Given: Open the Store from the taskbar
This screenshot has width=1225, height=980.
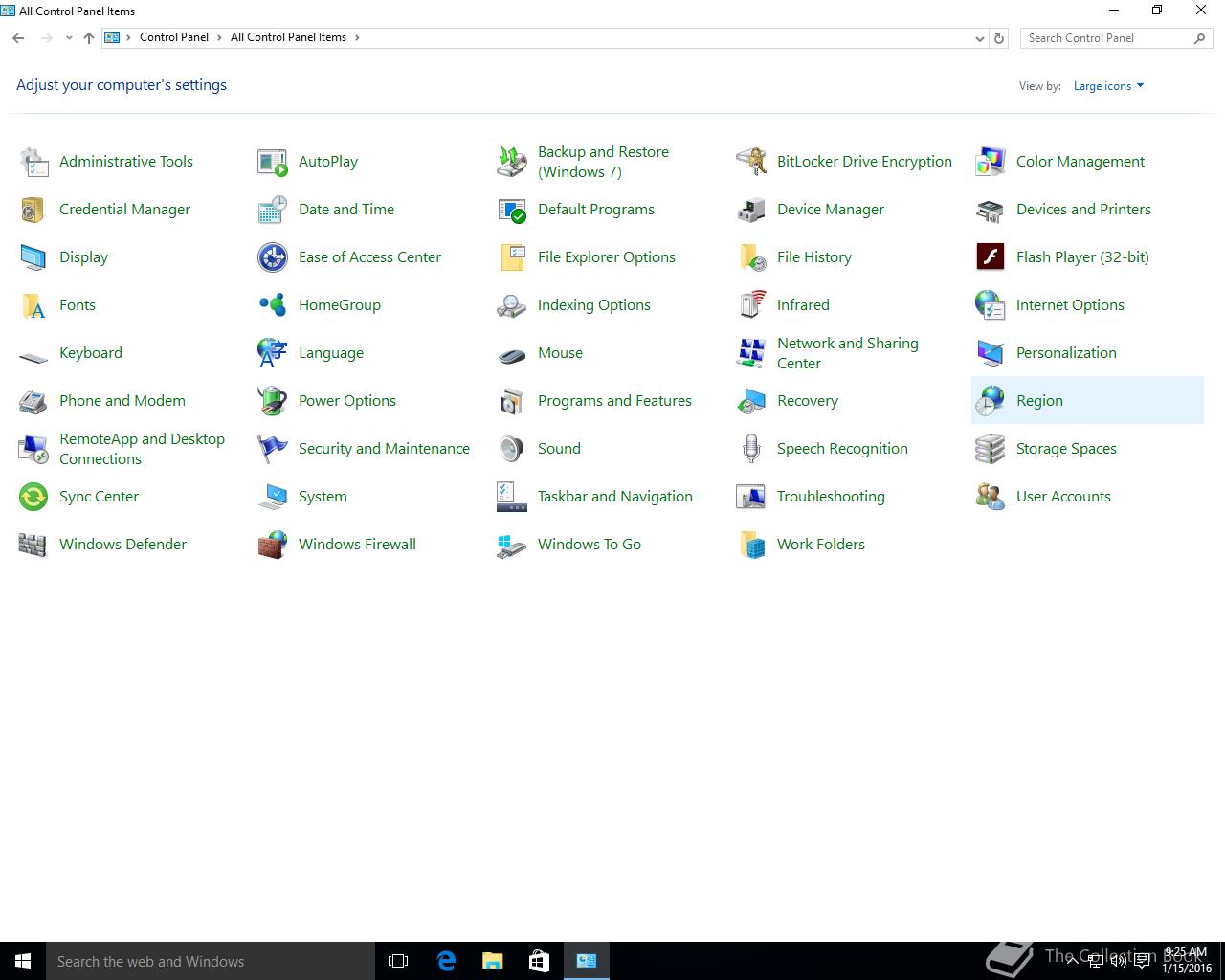Looking at the screenshot, I should pyautogui.click(x=540, y=961).
